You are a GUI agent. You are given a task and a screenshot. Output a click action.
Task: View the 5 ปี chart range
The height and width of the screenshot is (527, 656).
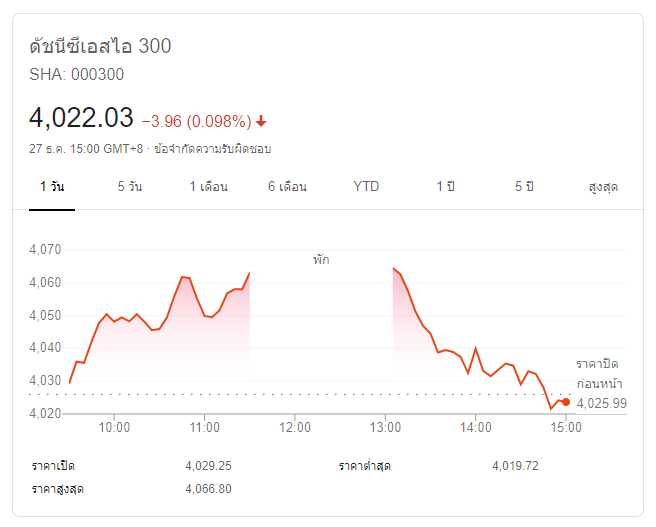(x=525, y=187)
